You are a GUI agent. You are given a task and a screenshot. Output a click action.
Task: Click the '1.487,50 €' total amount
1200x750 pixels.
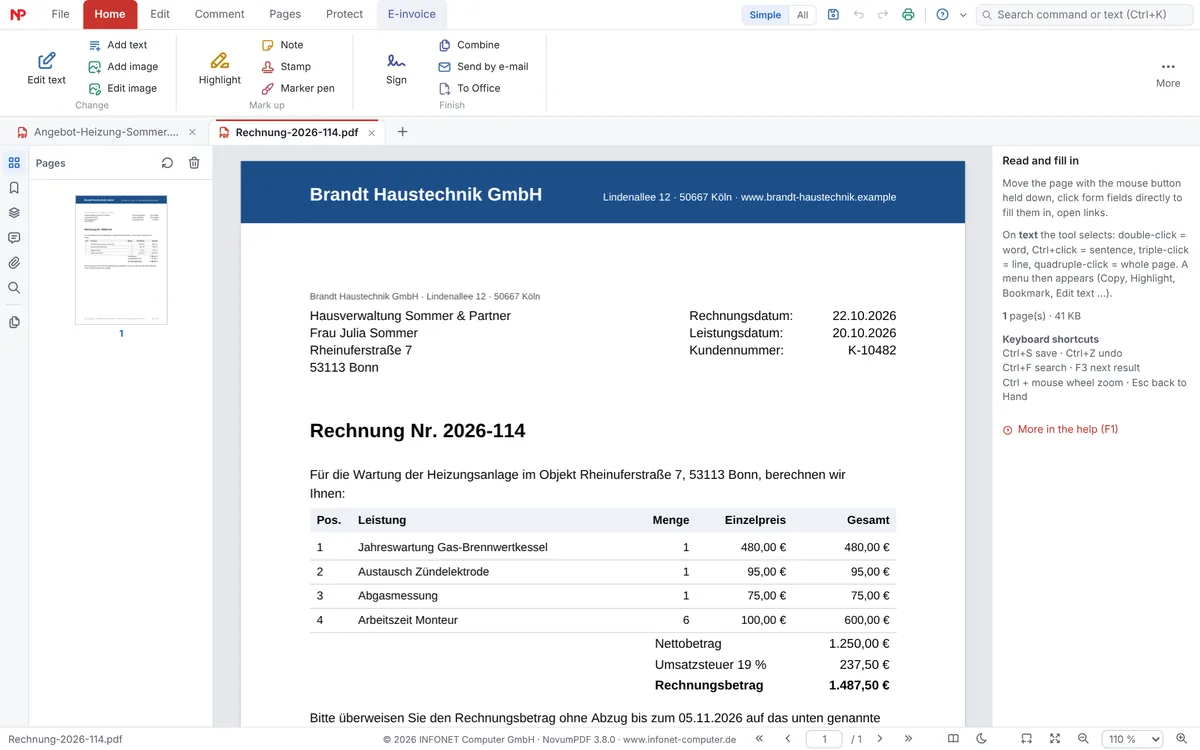click(859, 685)
